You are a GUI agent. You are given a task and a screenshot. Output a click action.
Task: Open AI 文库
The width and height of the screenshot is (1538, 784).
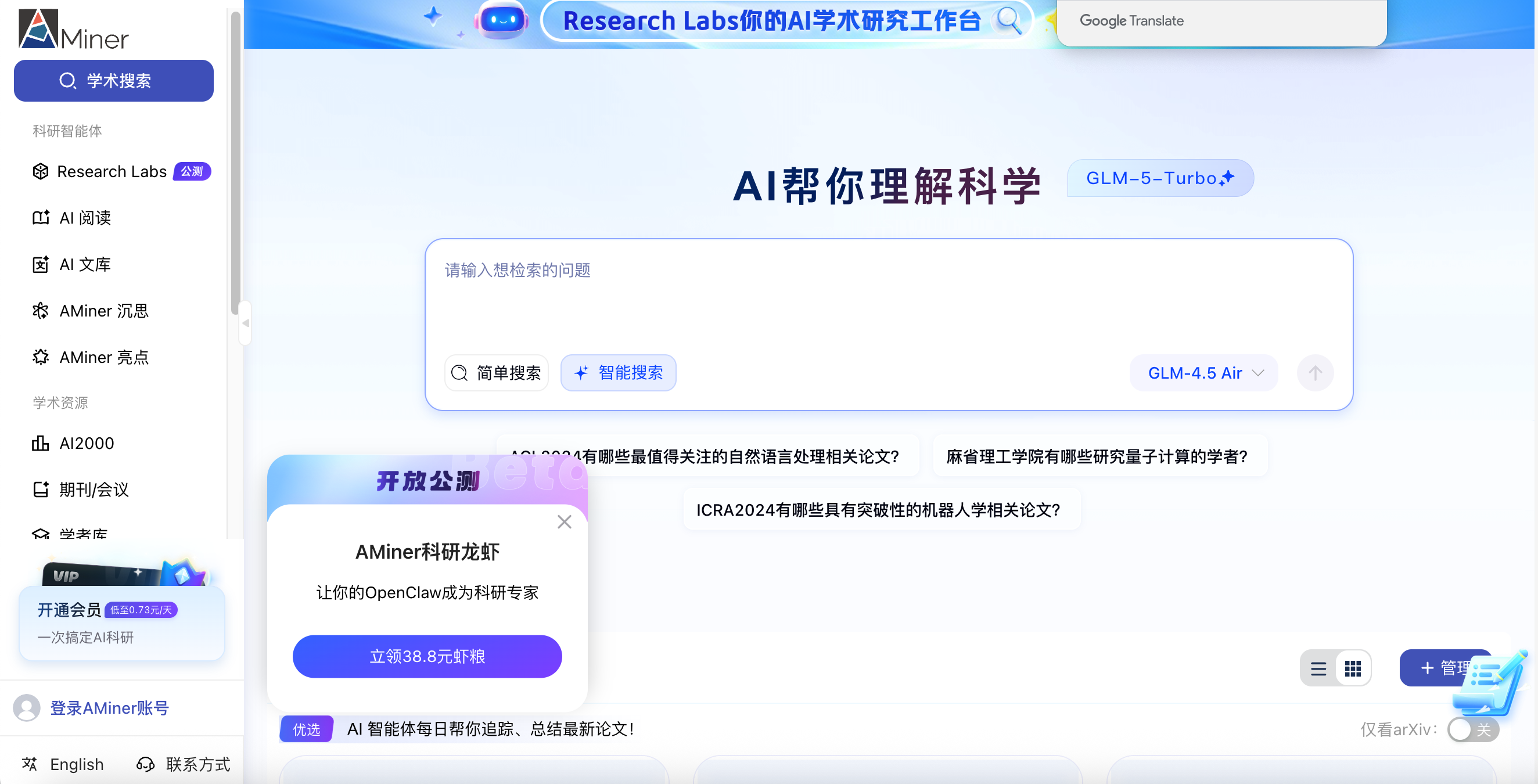pos(85,264)
